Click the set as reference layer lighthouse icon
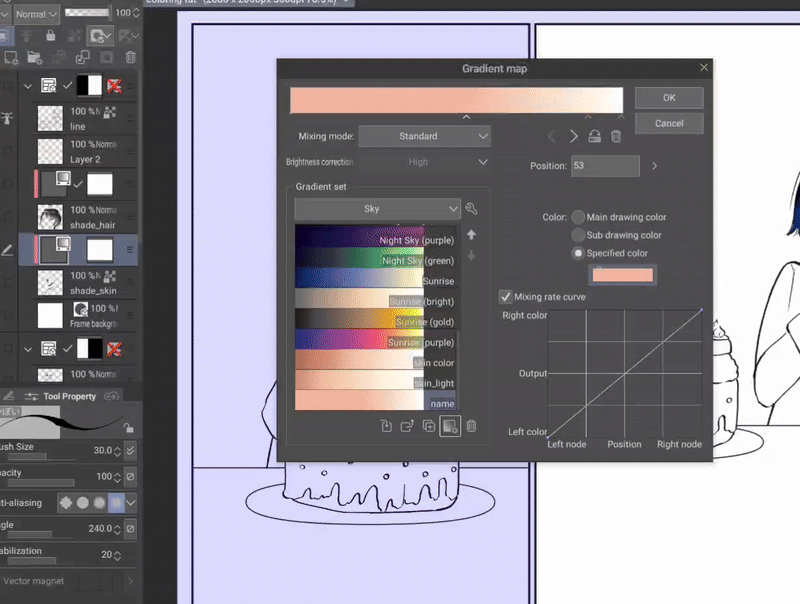800x604 pixels. click(x=26, y=35)
